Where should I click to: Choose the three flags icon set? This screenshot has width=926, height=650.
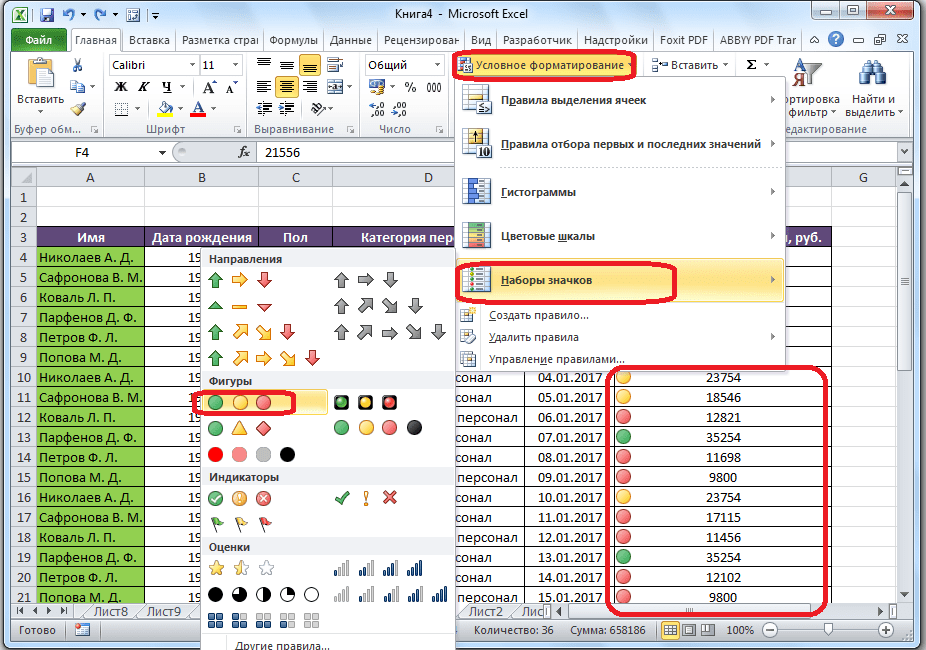pyautogui.click(x=240, y=522)
